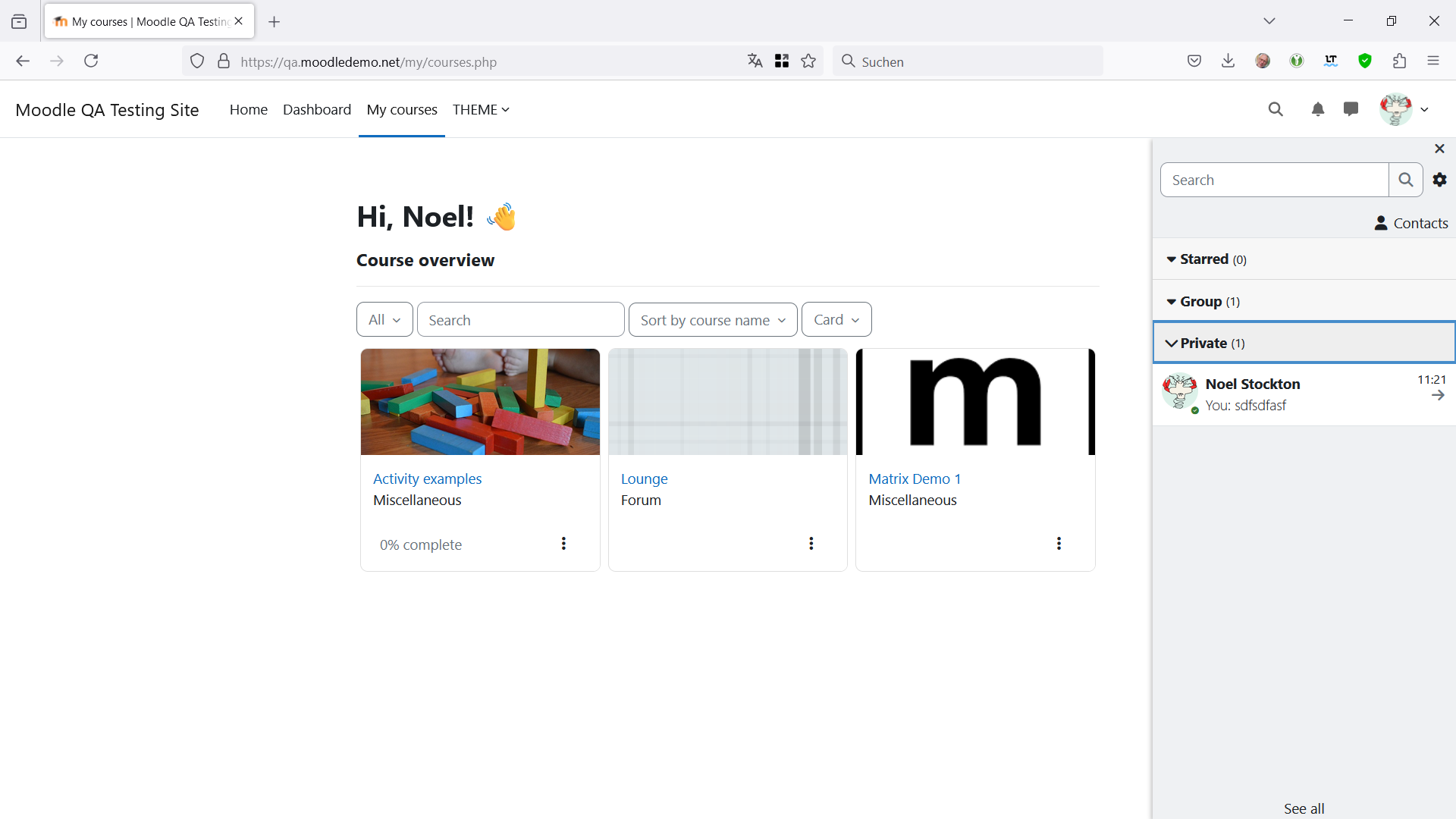Click the browser back arrow
The image size is (1456, 819).
pyautogui.click(x=23, y=61)
